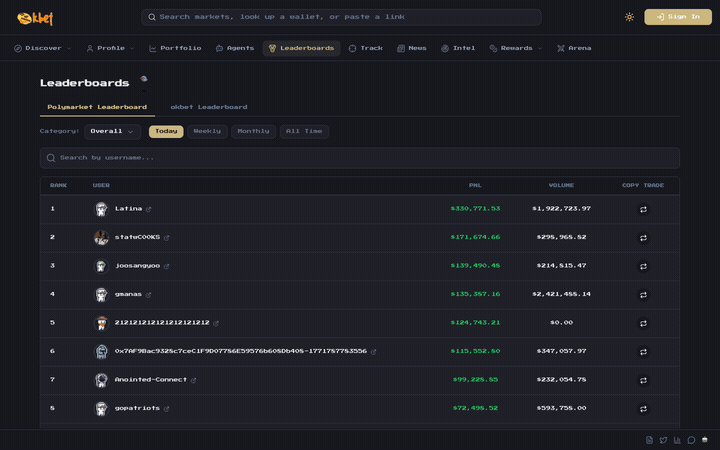720x450 pixels.
Task: Open the Portfolio nav item
Action: click(x=175, y=48)
